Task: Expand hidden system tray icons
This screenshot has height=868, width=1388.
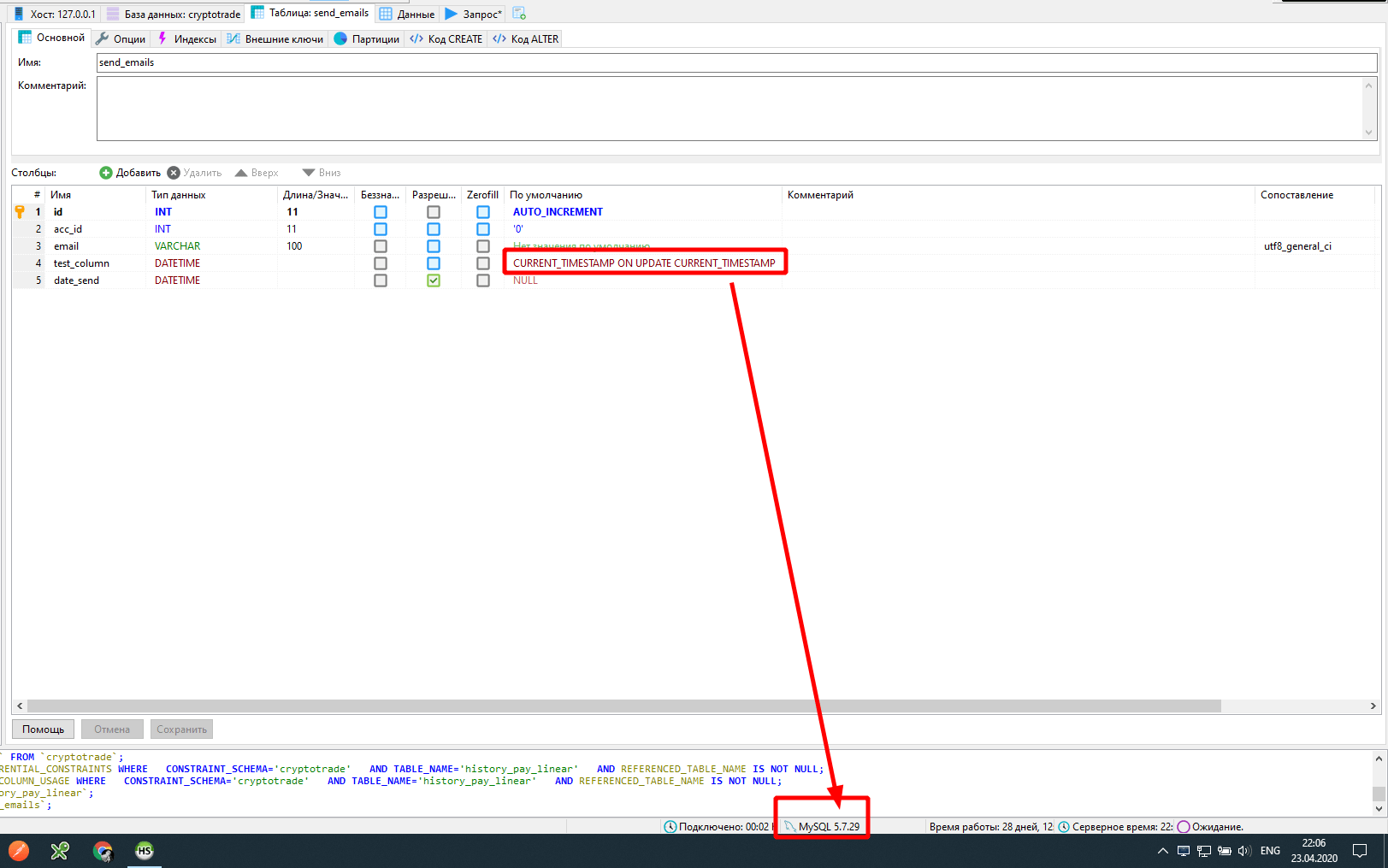Action: [x=1162, y=851]
